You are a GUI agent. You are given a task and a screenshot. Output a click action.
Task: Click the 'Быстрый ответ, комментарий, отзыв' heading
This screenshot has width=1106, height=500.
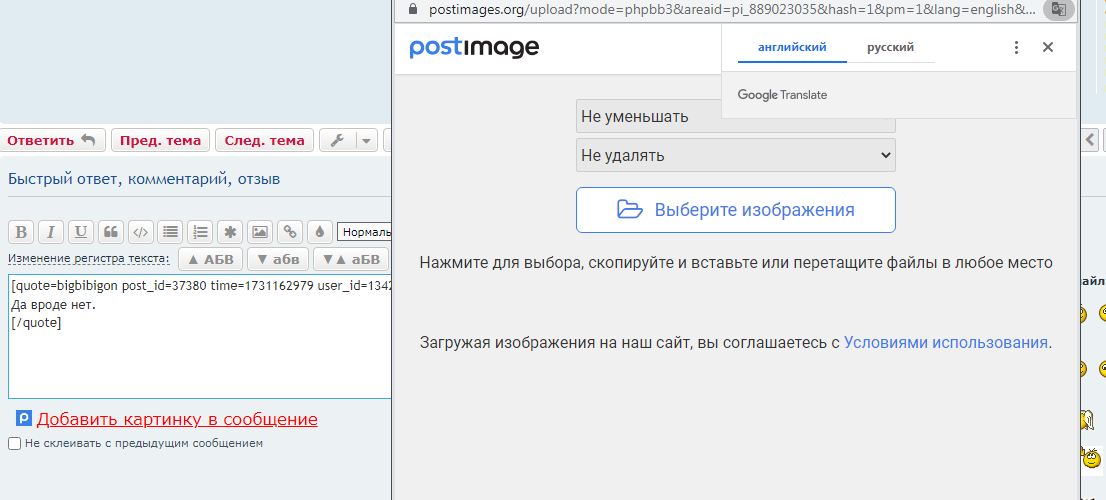point(144,178)
